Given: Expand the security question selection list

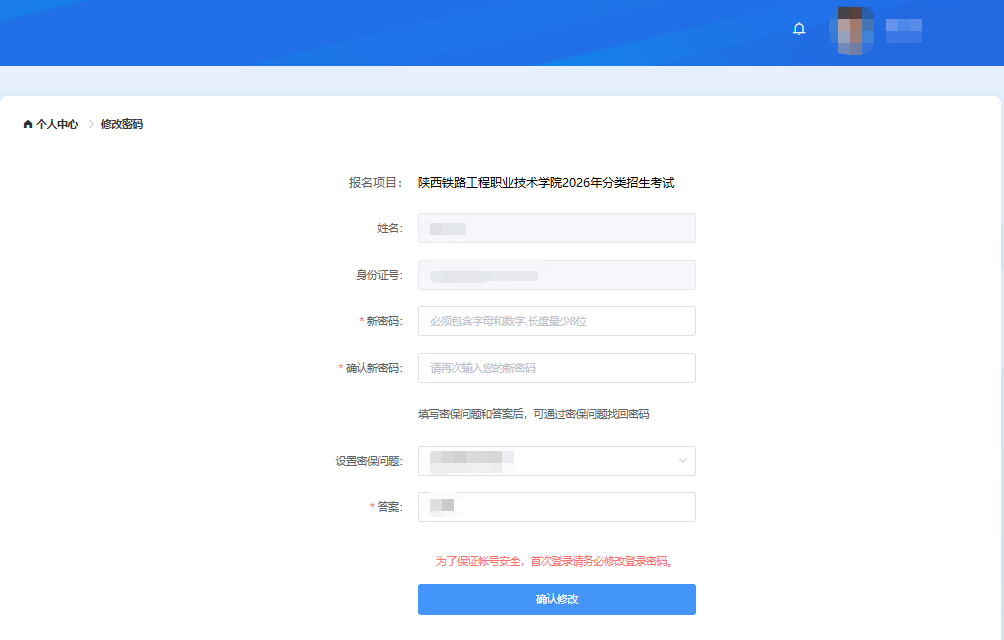Looking at the screenshot, I should coord(556,461).
